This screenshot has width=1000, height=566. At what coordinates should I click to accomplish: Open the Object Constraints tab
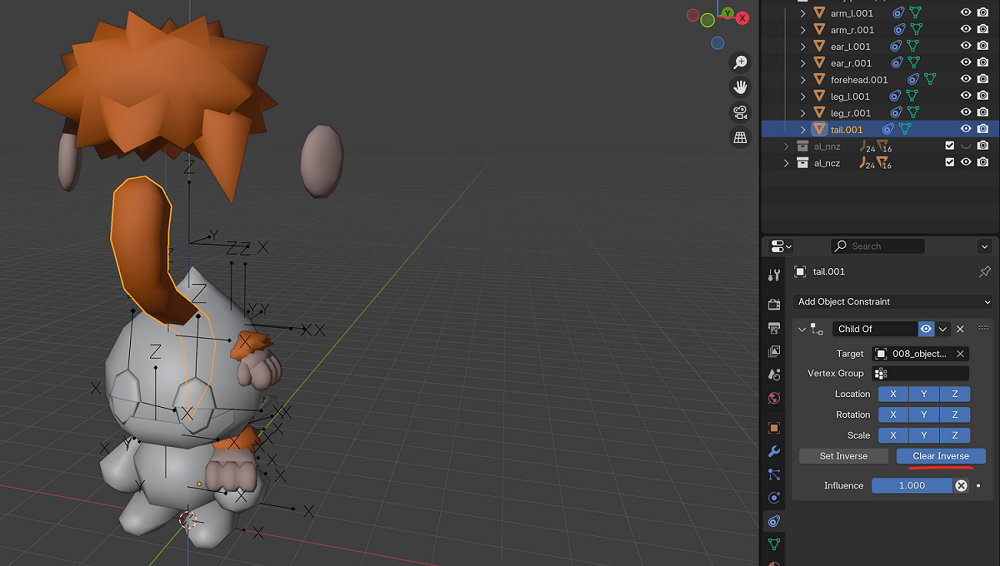click(774, 521)
